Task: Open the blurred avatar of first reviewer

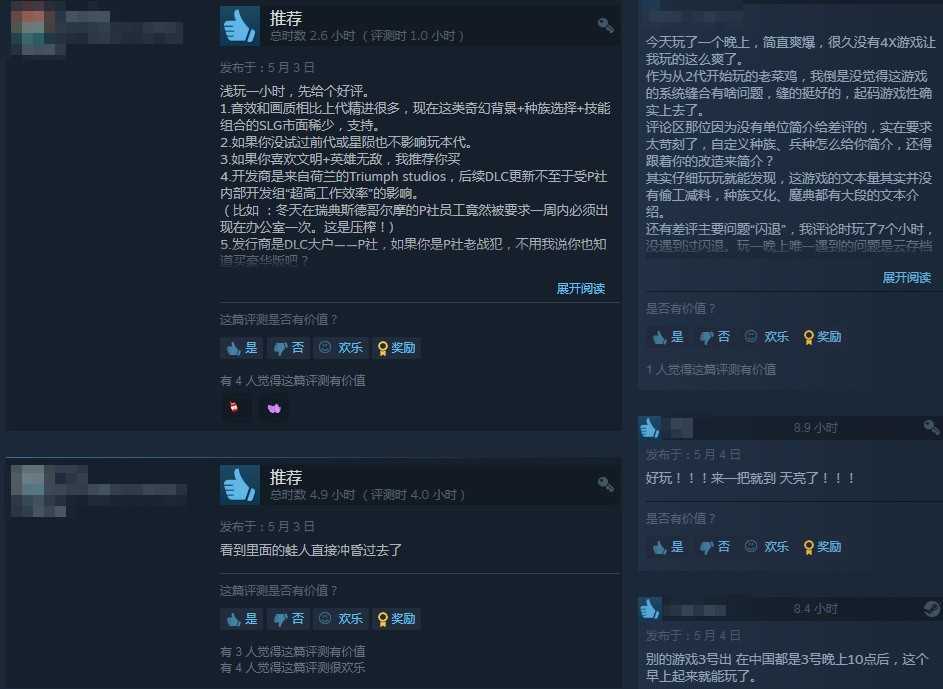Action: [x=37, y=28]
